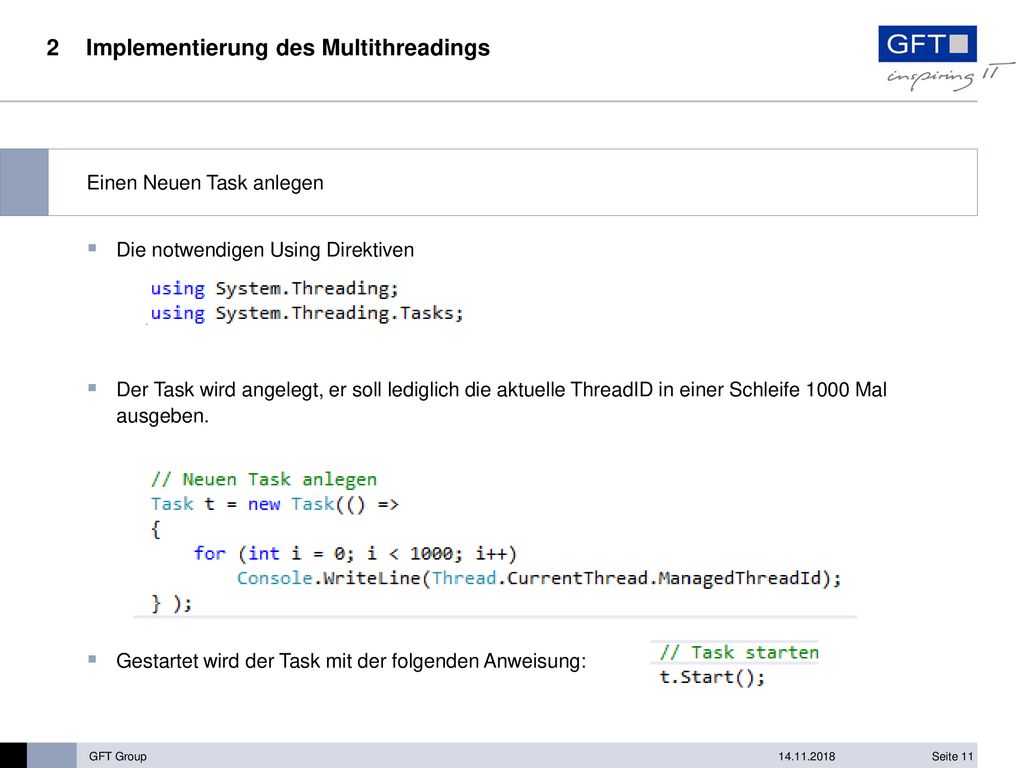Click the for loop line with 'i < 1000'
1024x768 pixels.
(355, 554)
